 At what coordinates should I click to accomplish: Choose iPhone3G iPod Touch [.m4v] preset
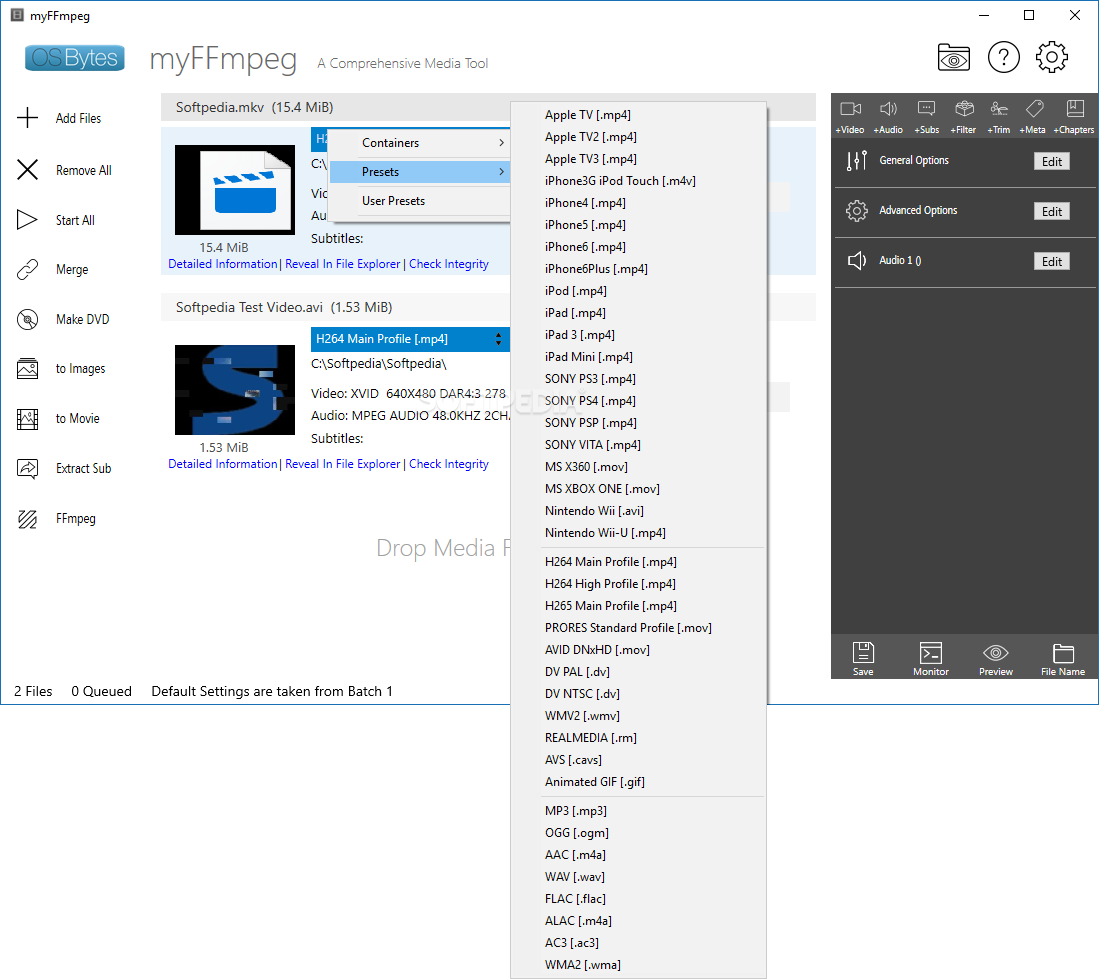point(639,181)
